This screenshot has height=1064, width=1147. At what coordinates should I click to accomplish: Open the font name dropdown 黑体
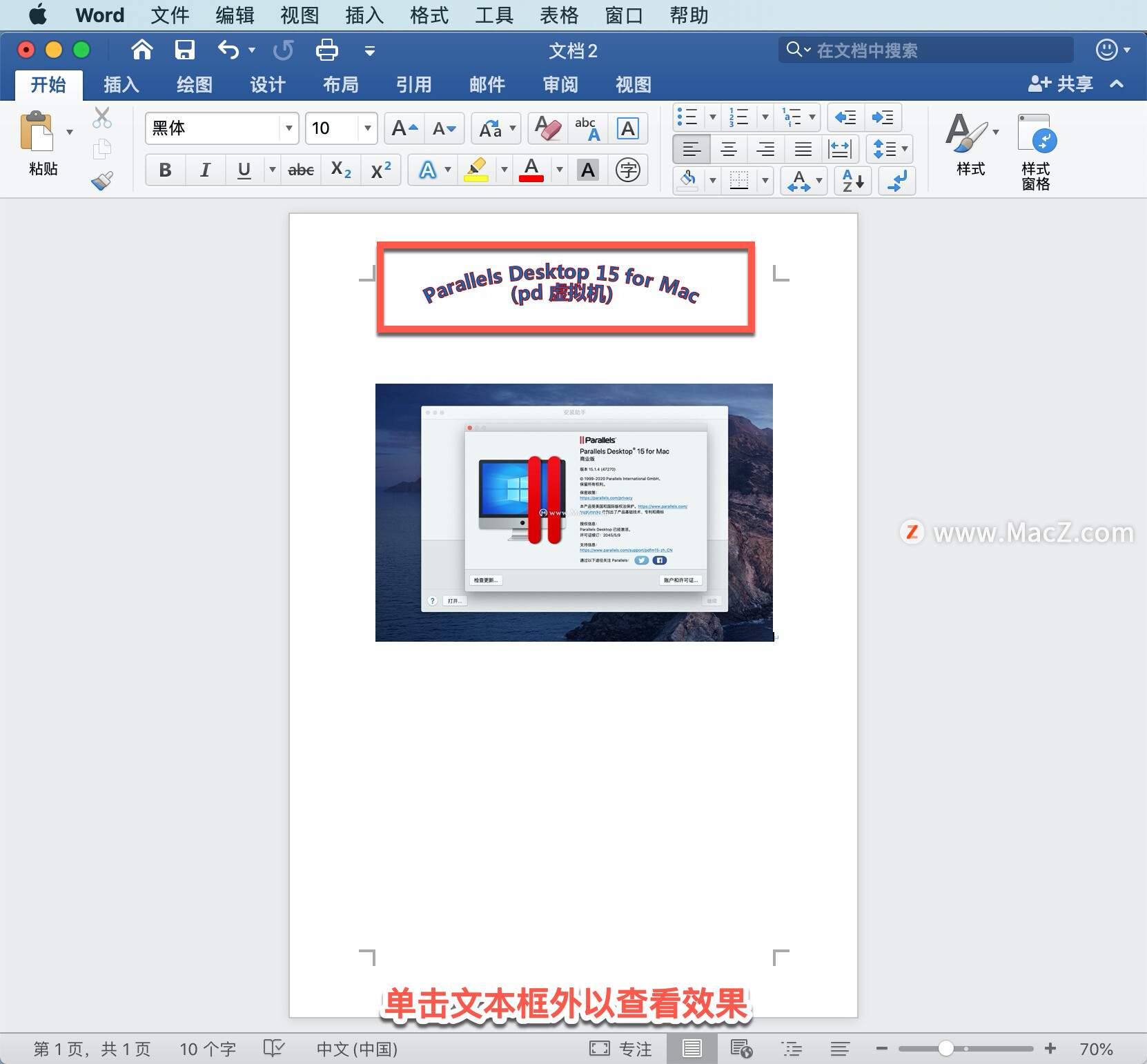coord(289,128)
